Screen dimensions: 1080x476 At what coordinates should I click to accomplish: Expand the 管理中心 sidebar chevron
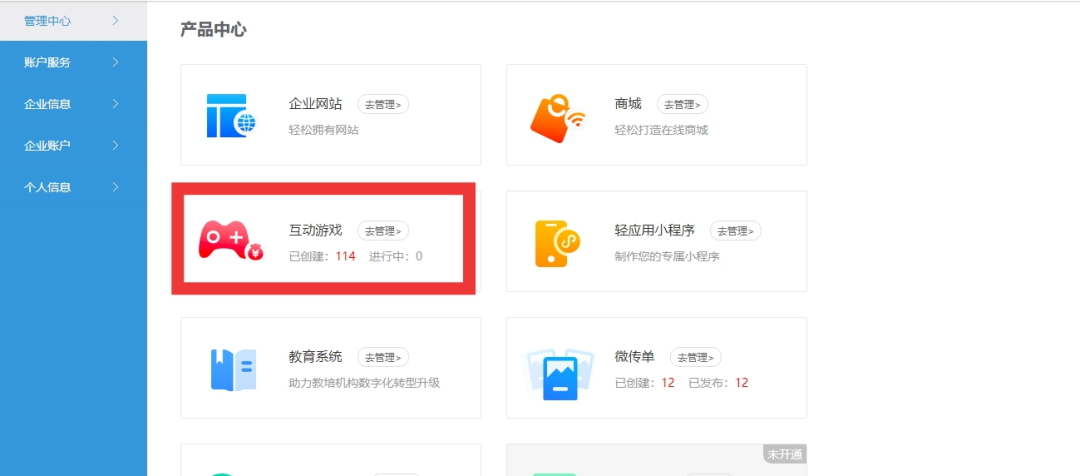tap(116, 20)
